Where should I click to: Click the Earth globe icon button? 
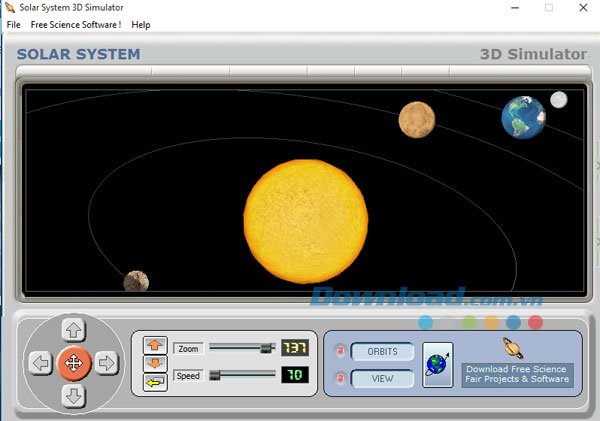(x=437, y=364)
